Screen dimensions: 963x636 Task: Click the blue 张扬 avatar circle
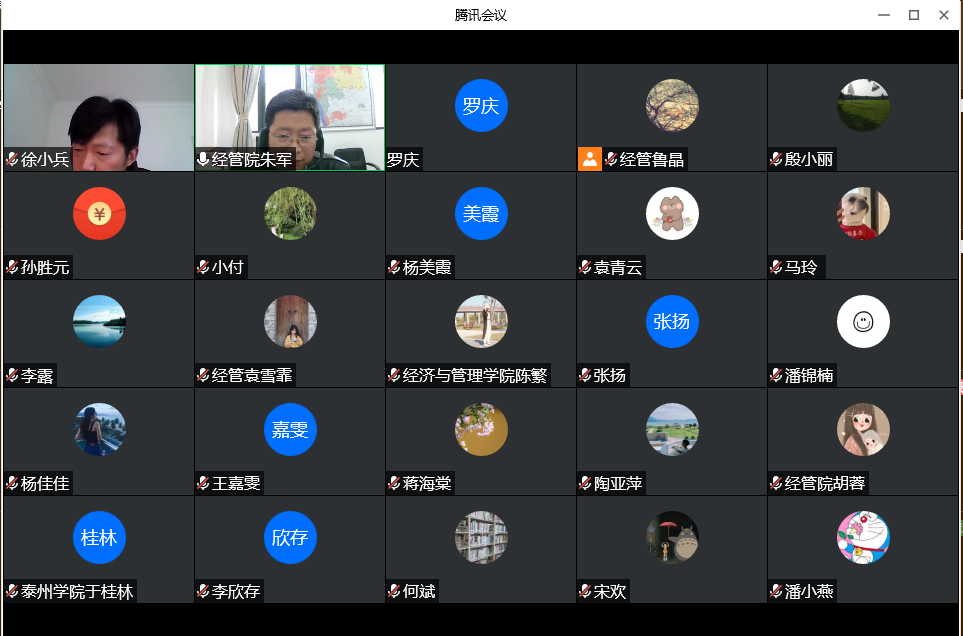[672, 322]
